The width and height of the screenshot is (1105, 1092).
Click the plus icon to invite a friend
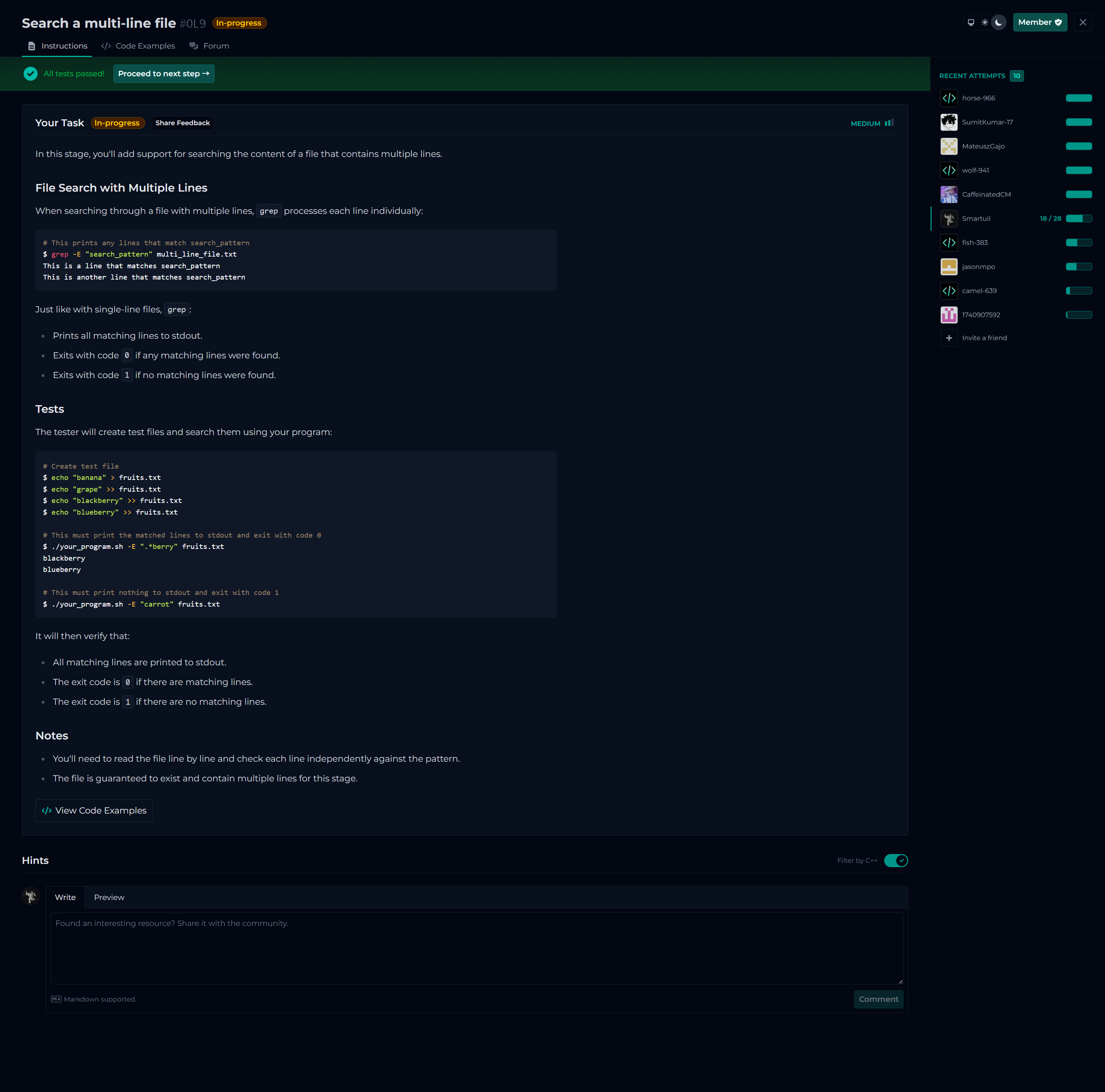pos(949,338)
